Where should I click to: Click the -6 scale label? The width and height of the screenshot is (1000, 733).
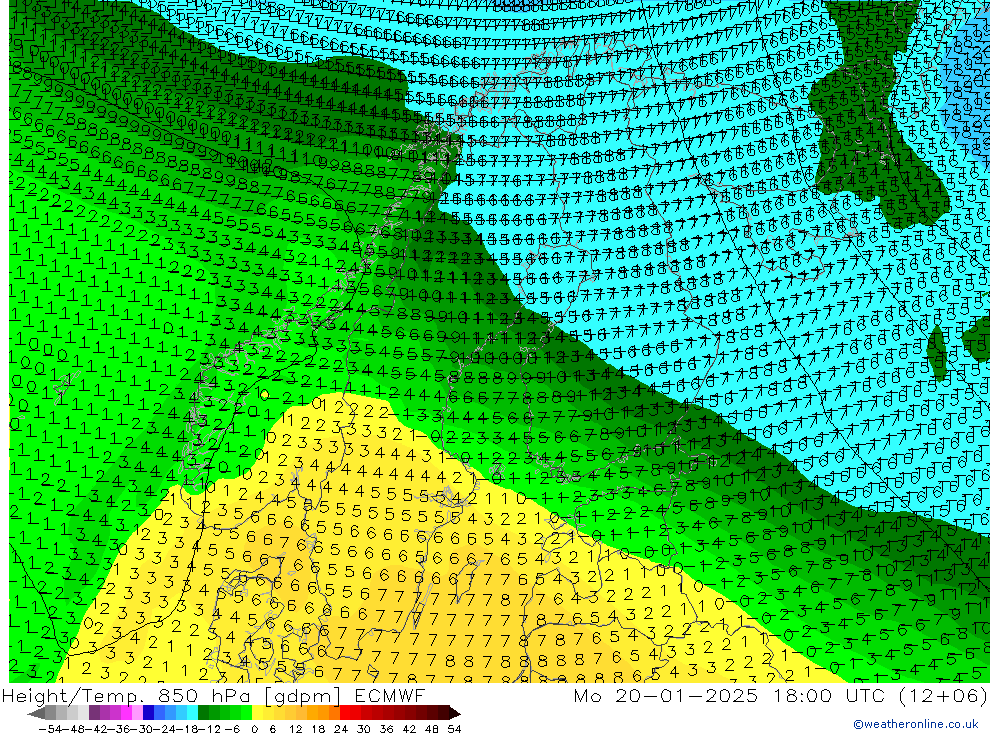[233, 729]
